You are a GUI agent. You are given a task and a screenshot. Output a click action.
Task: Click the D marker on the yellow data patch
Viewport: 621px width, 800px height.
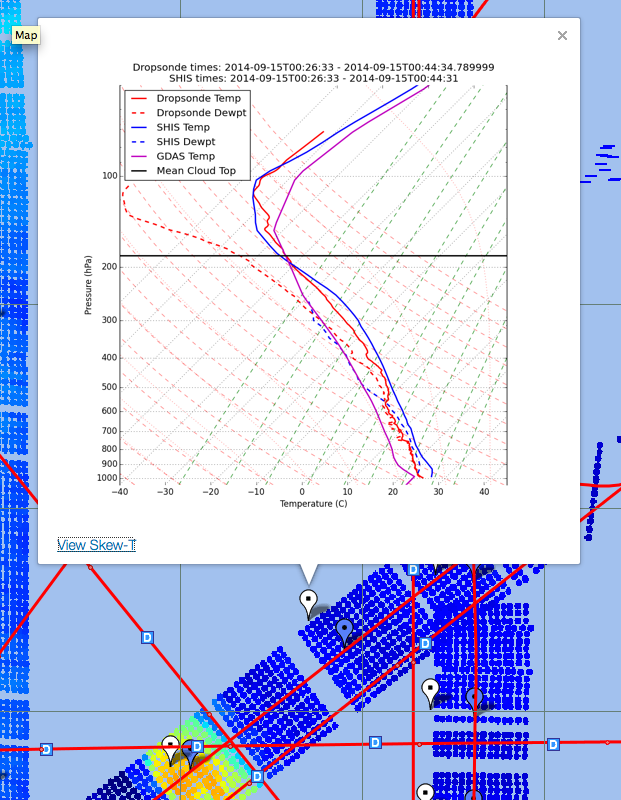click(197, 746)
